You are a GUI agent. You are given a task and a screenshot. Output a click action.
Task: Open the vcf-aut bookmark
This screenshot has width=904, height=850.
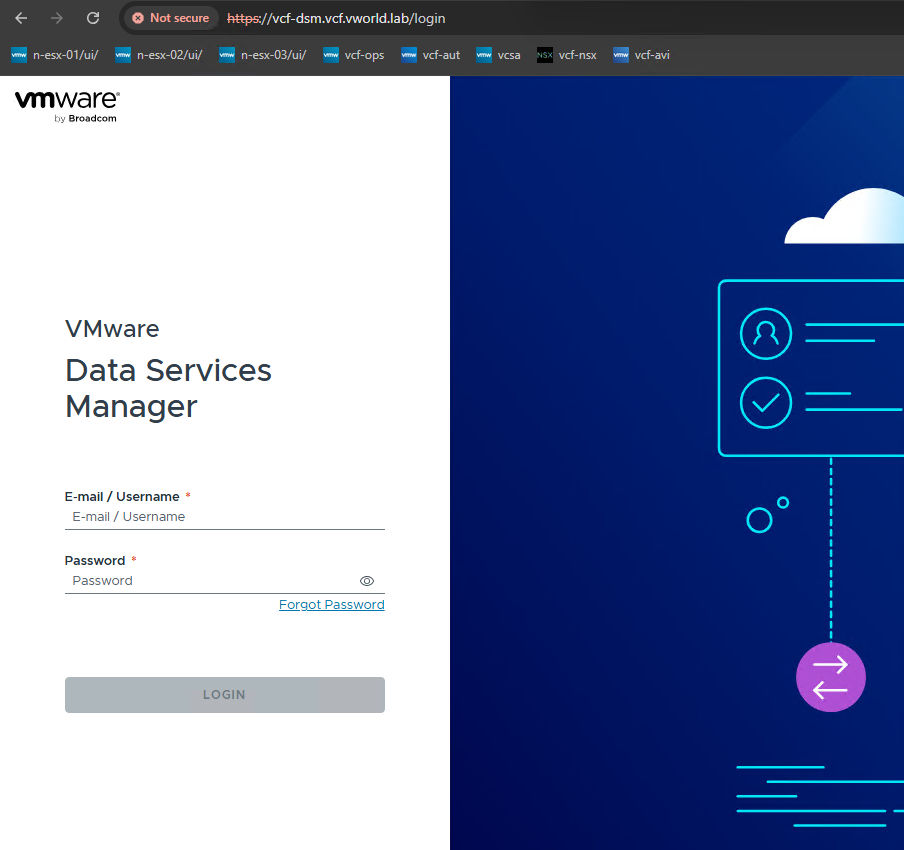431,55
